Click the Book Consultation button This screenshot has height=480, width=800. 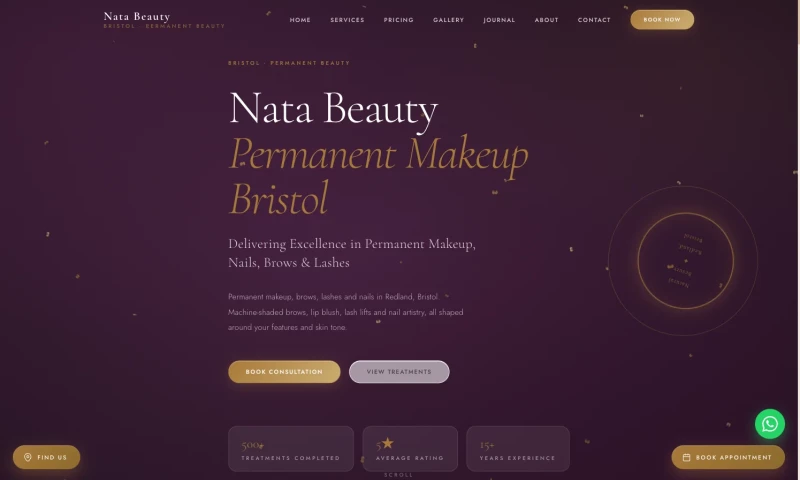click(x=284, y=371)
